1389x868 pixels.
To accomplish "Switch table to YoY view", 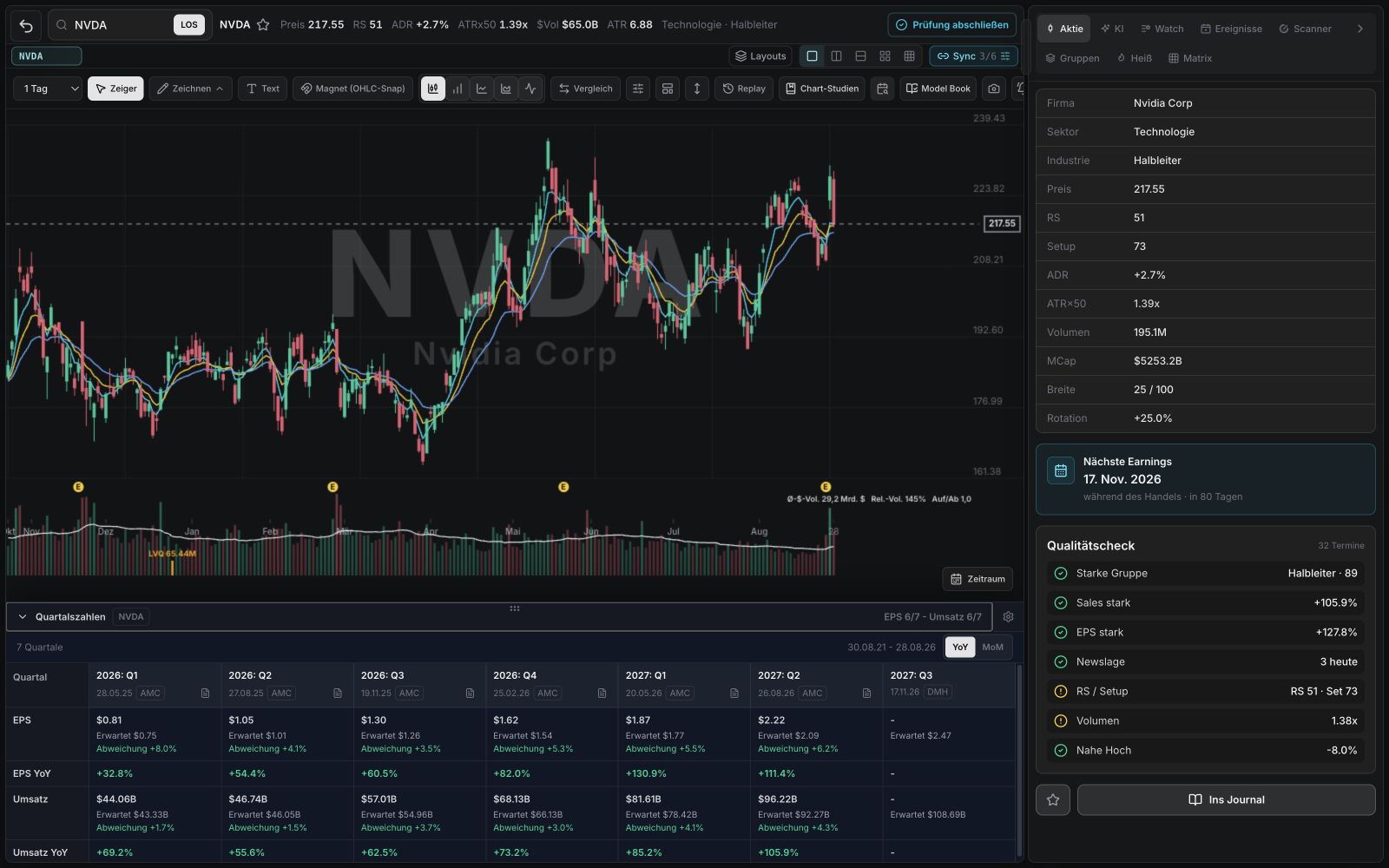I will [x=959, y=648].
